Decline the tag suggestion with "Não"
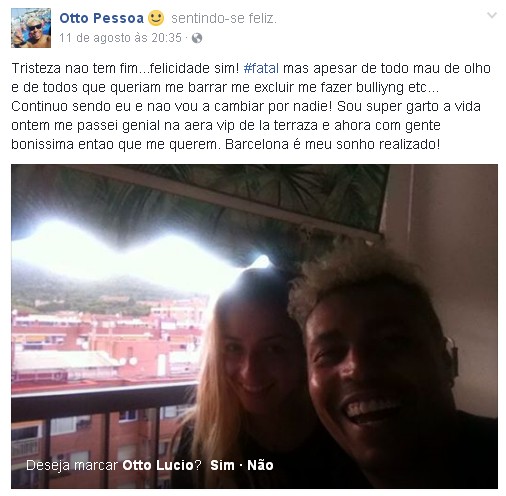 point(260,465)
